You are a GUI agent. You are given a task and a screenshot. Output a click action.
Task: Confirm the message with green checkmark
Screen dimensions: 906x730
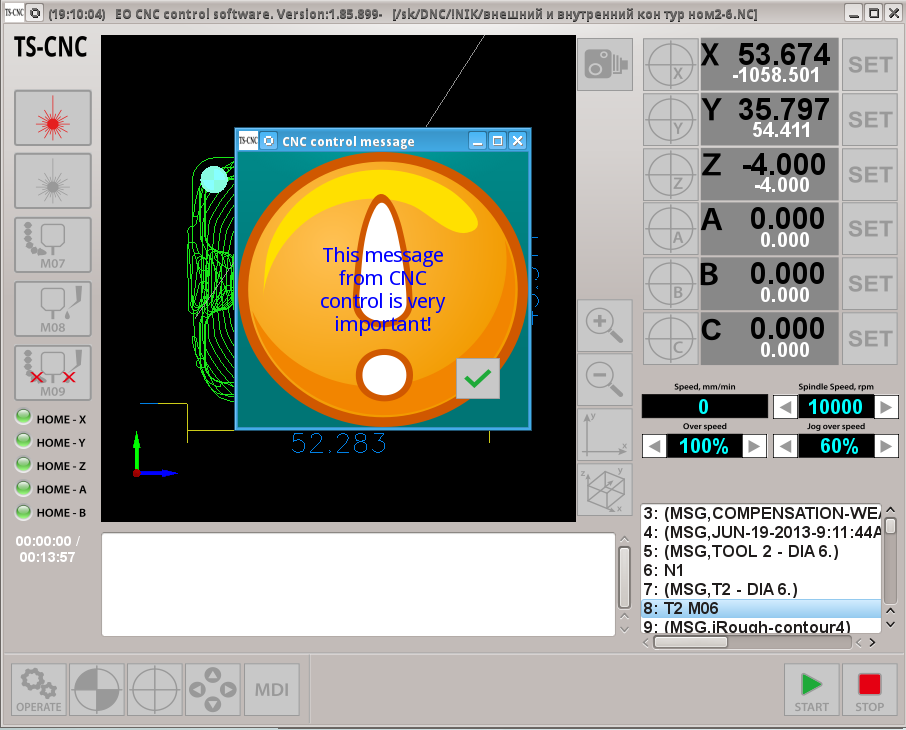tap(478, 378)
